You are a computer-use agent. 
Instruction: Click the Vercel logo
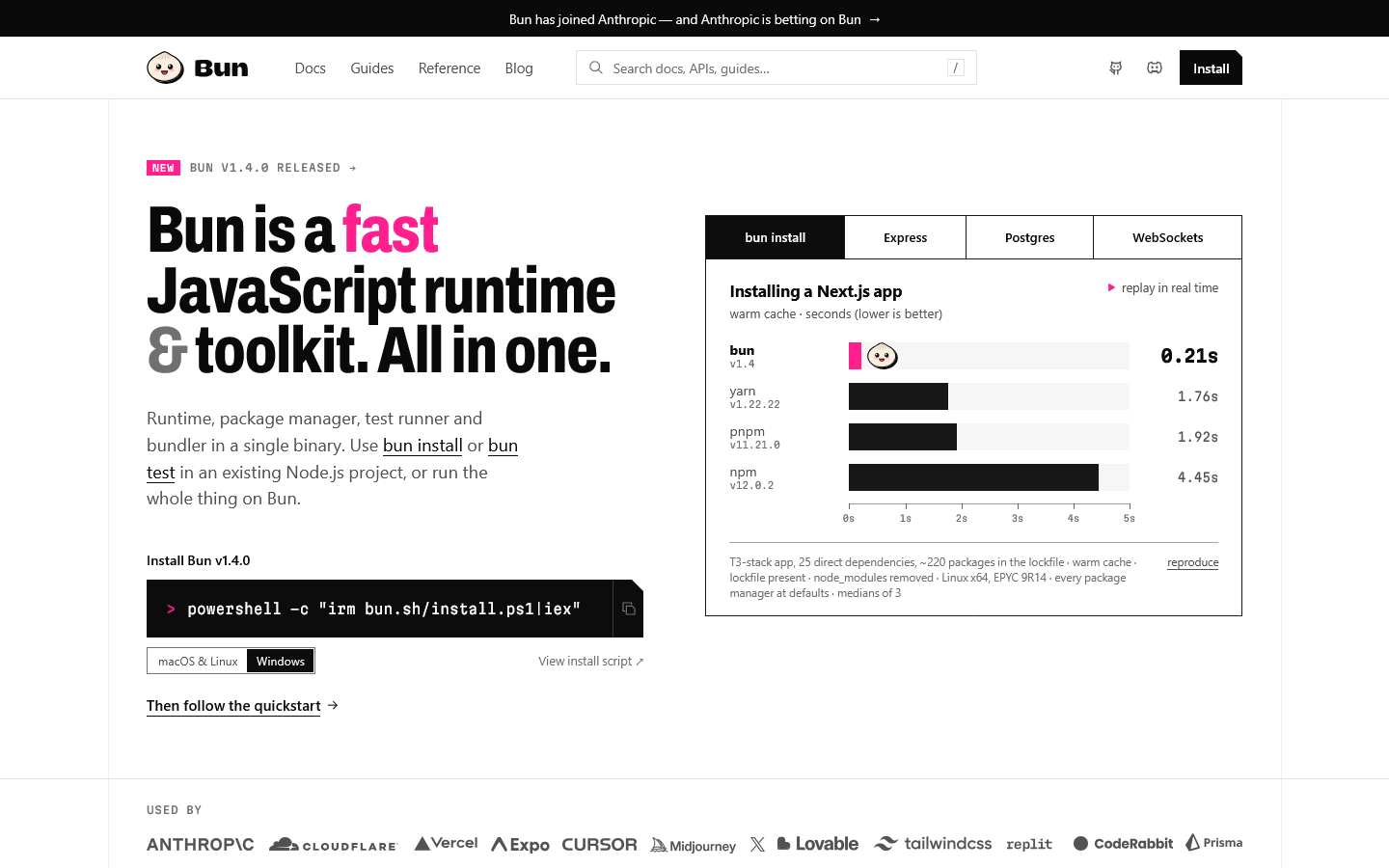click(x=446, y=843)
